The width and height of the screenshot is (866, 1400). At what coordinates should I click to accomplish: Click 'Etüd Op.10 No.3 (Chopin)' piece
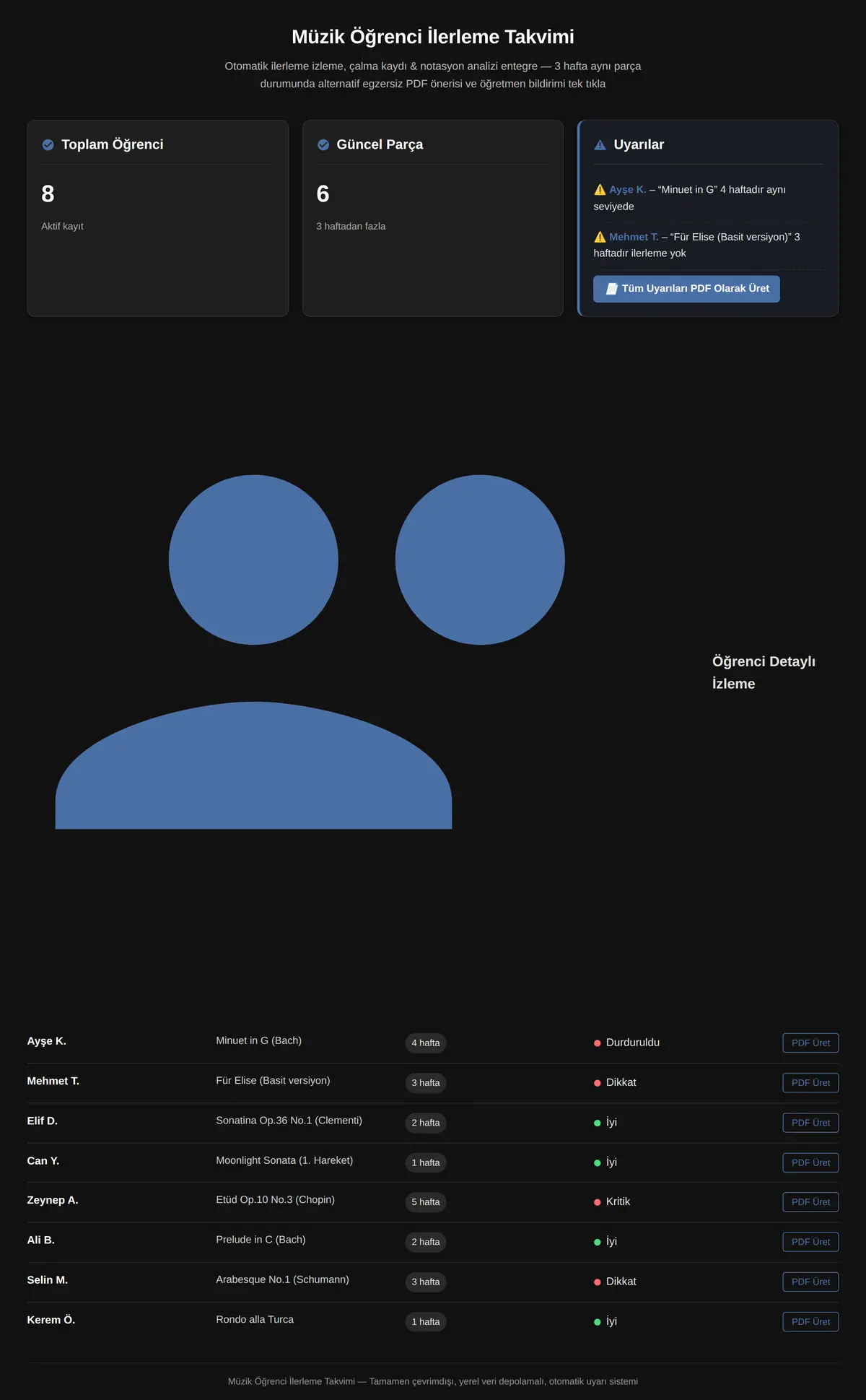[x=276, y=1200]
